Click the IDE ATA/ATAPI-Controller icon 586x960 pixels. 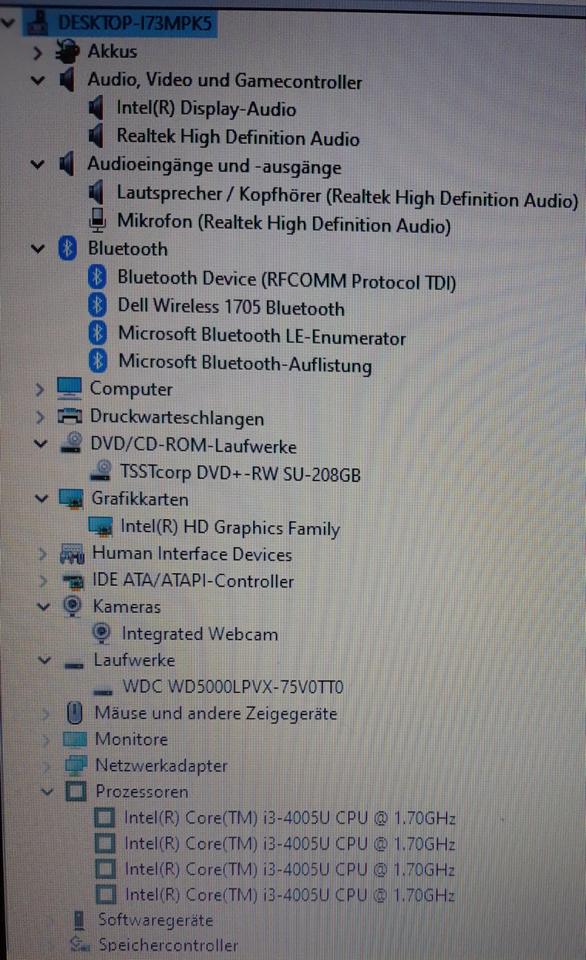(73, 580)
